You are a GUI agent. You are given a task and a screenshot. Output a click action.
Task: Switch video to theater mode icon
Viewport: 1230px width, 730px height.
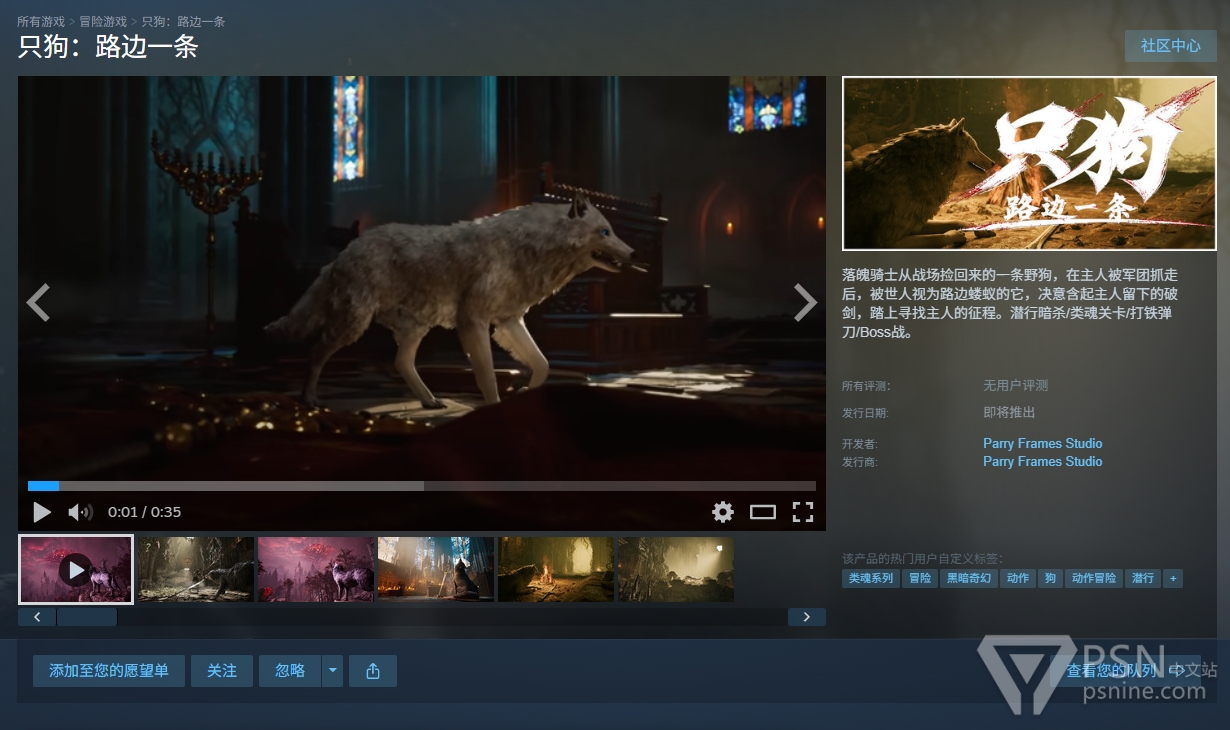(763, 512)
